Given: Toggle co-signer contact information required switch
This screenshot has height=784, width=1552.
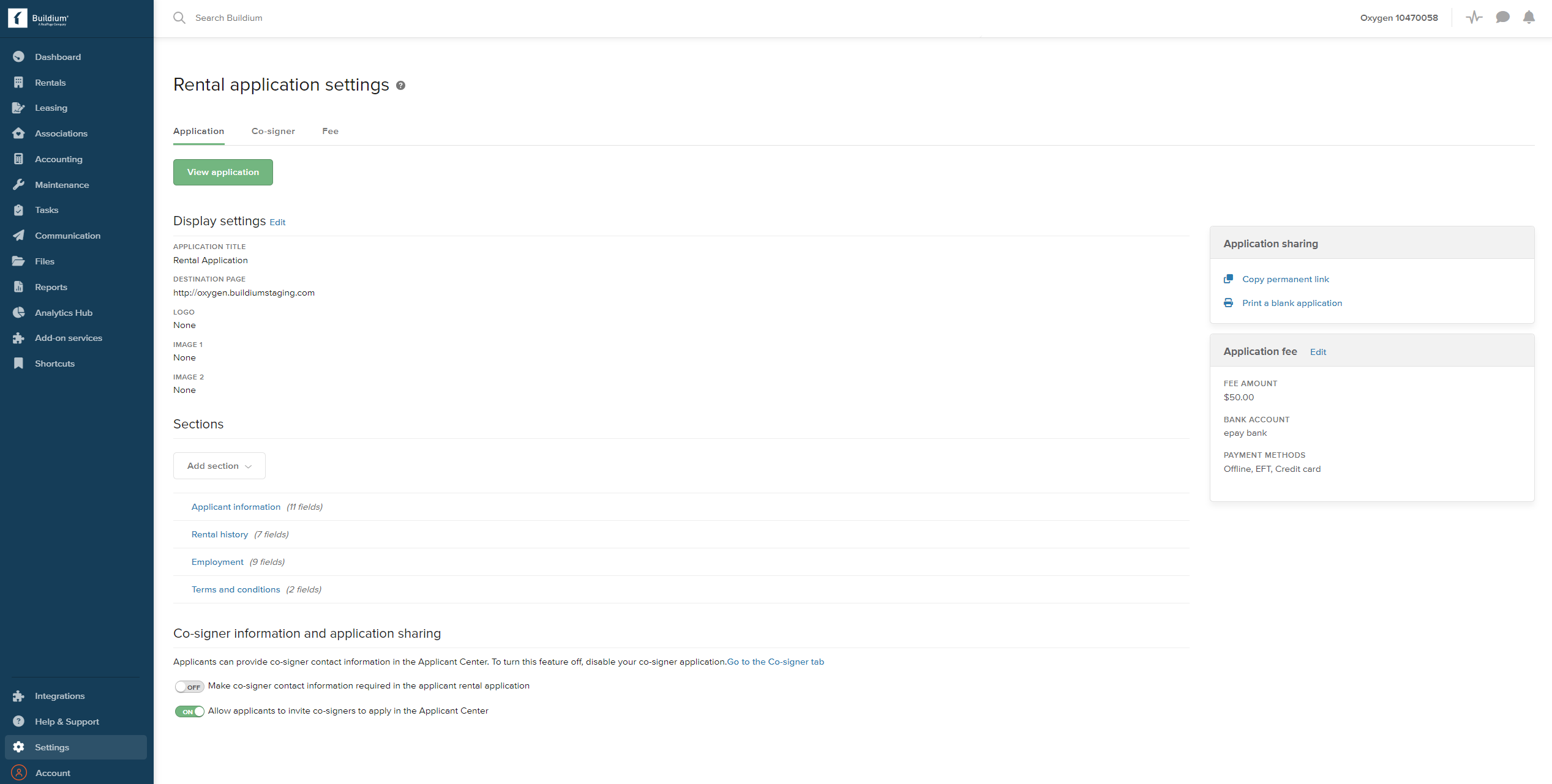Looking at the screenshot, I should tap(189, 687).
